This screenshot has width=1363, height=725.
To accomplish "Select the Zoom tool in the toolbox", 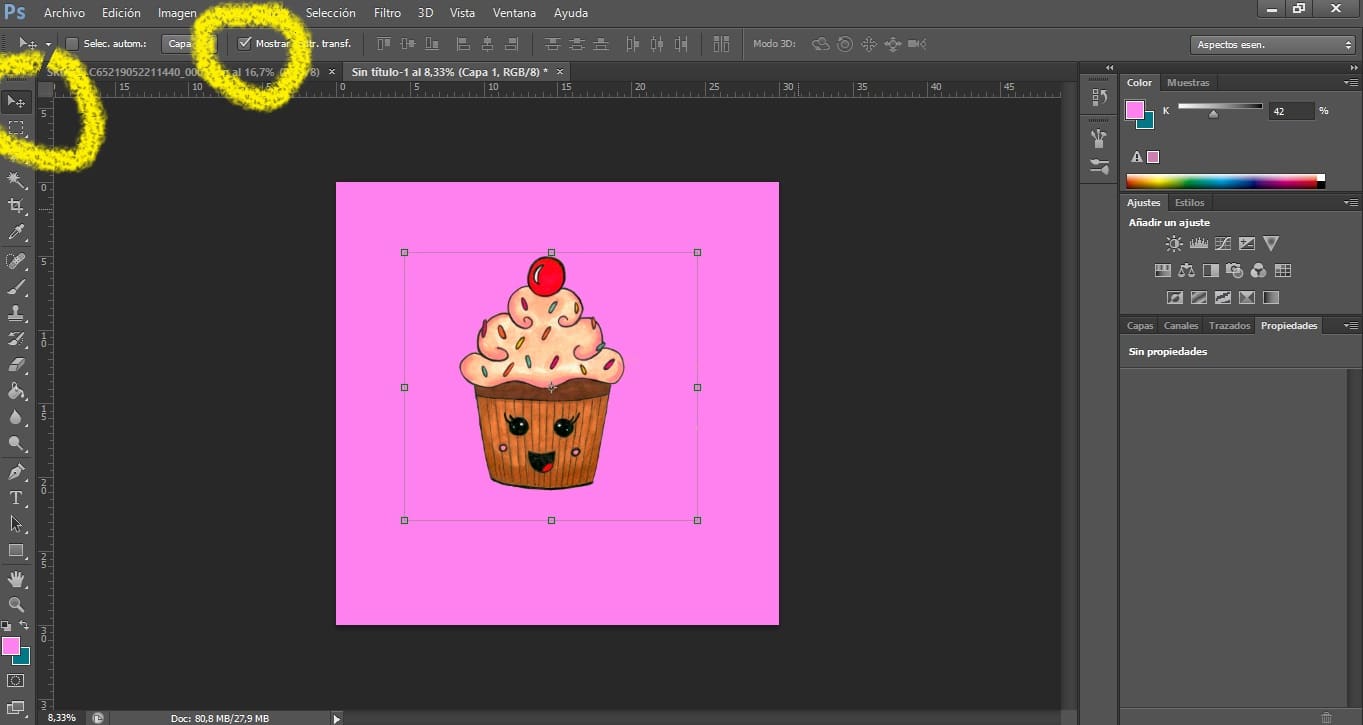I will point(16,605).
